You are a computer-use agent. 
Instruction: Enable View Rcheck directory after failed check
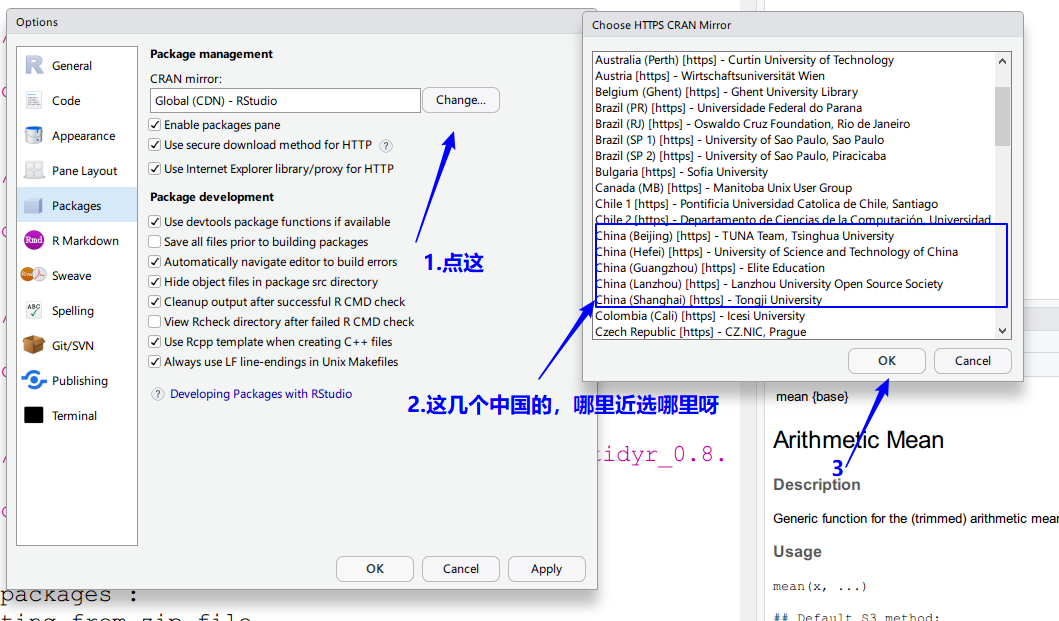(x=155, y=322)
